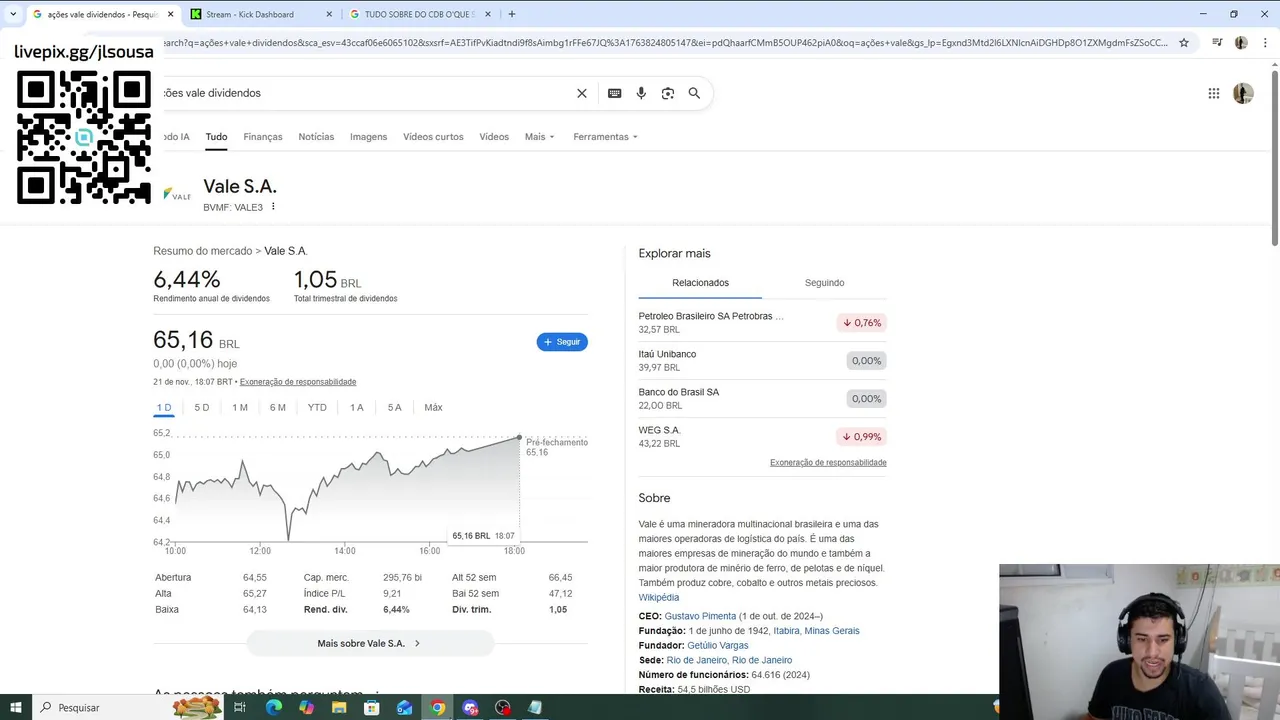Viewport: 1280px width, 720px height.
Task: Select the 1 A chart range
Action: [357, 407]
